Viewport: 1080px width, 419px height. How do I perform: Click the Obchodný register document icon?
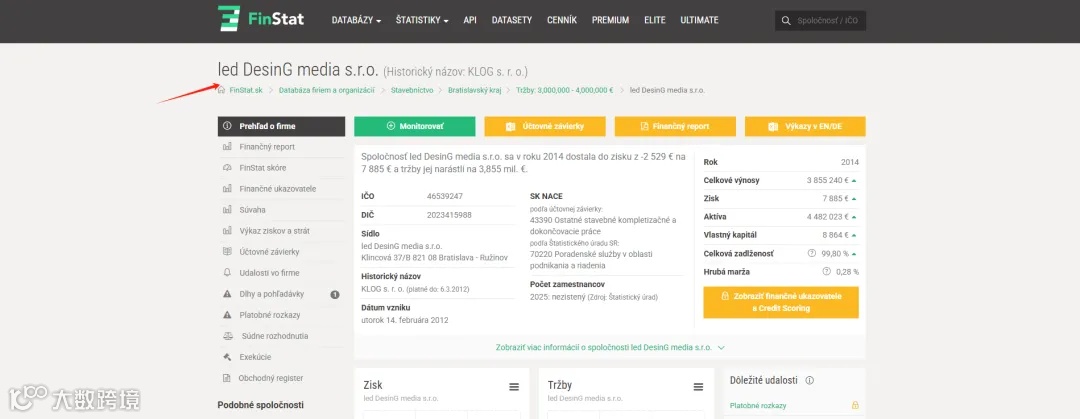tap(227, 378)
